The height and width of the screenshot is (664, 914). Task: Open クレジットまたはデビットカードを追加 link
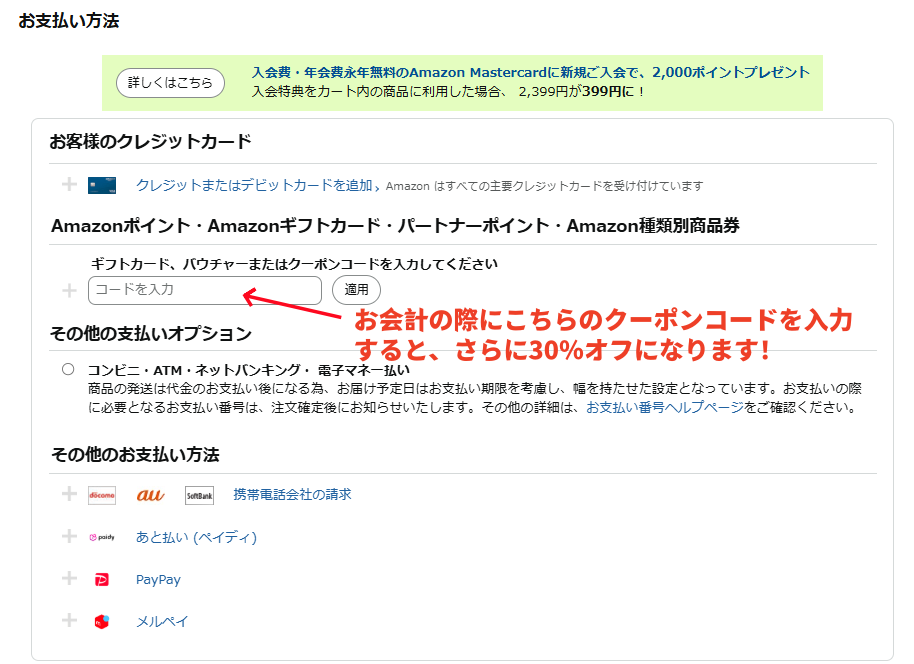[254, 185]
